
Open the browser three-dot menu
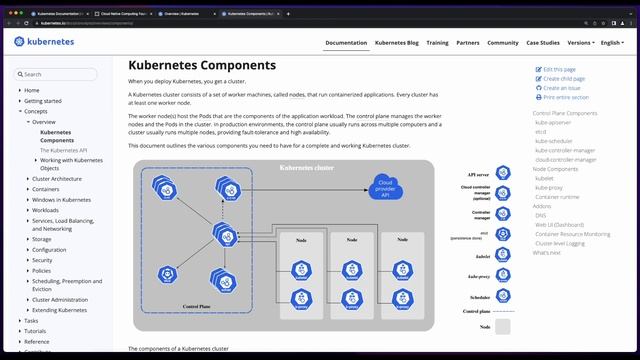click(631, 23)
